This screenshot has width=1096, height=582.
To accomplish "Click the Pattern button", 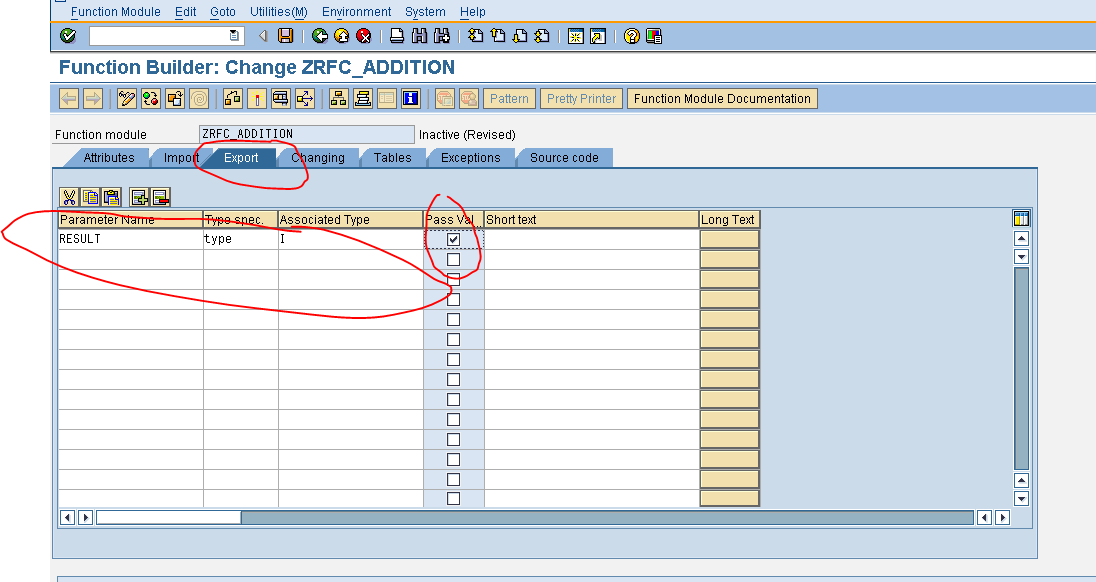I will pyautogui.click(x=509, y=99).
